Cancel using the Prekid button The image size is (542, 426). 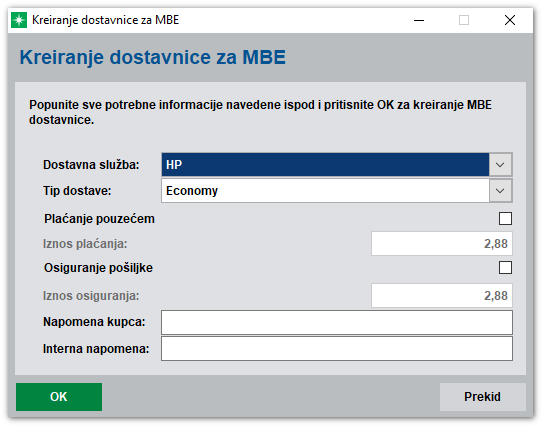[483, 397]
